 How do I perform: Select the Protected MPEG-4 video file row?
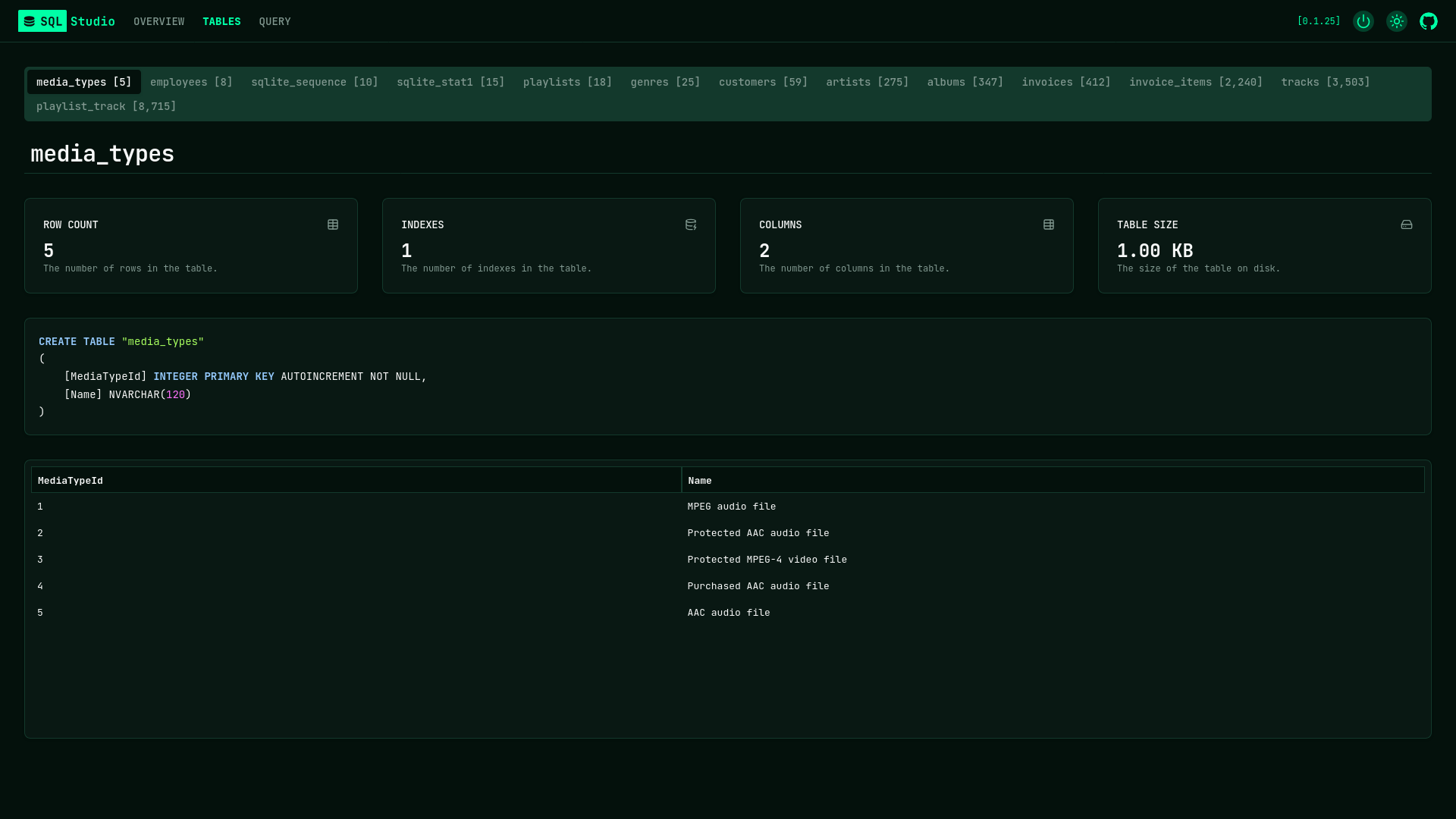click(767, 560)
